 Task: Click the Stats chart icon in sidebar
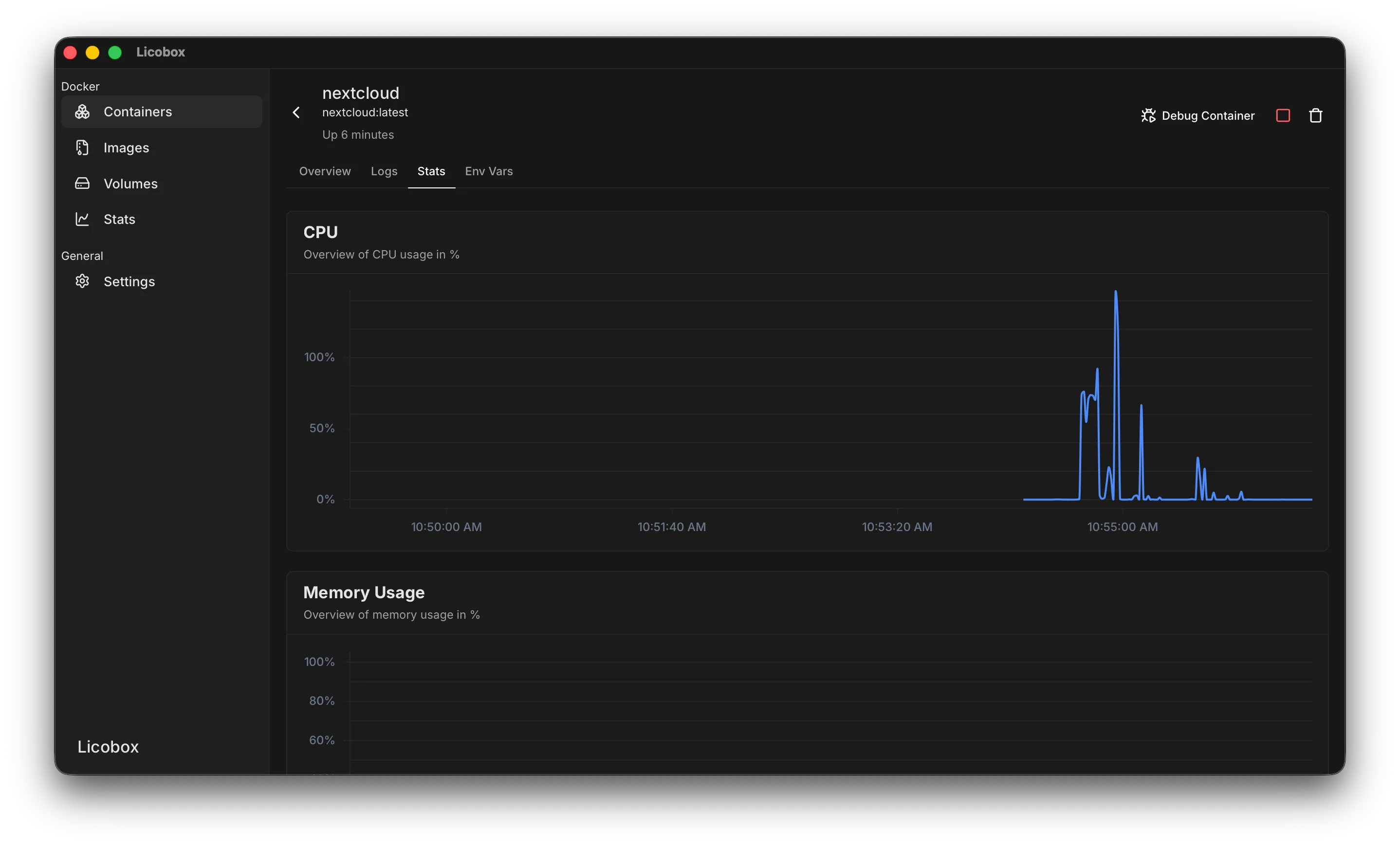pyautogui.click(x=82, y=219)
